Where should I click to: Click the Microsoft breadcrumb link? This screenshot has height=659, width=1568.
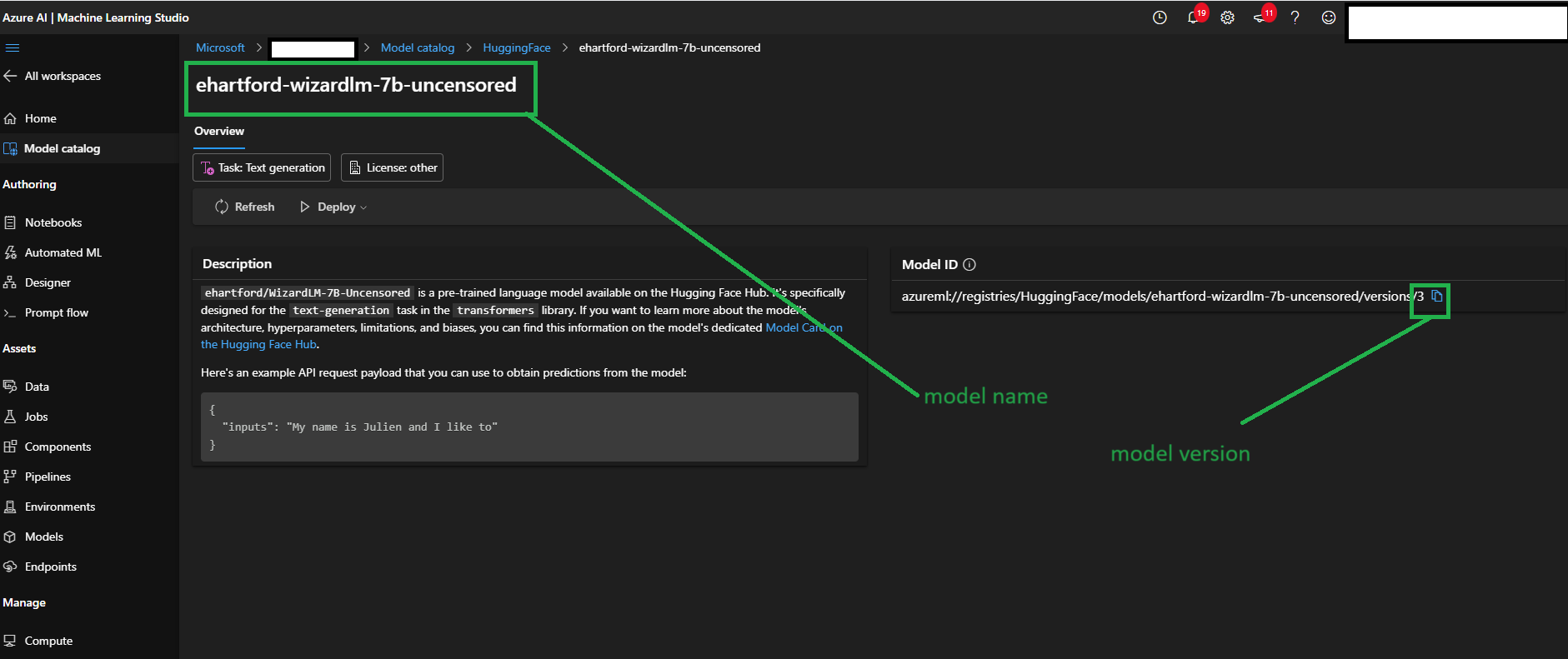coord(220,47)
